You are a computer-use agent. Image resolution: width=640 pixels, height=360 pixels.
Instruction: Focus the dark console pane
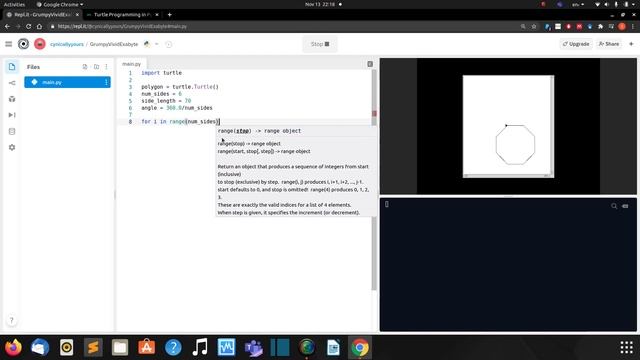508,264
